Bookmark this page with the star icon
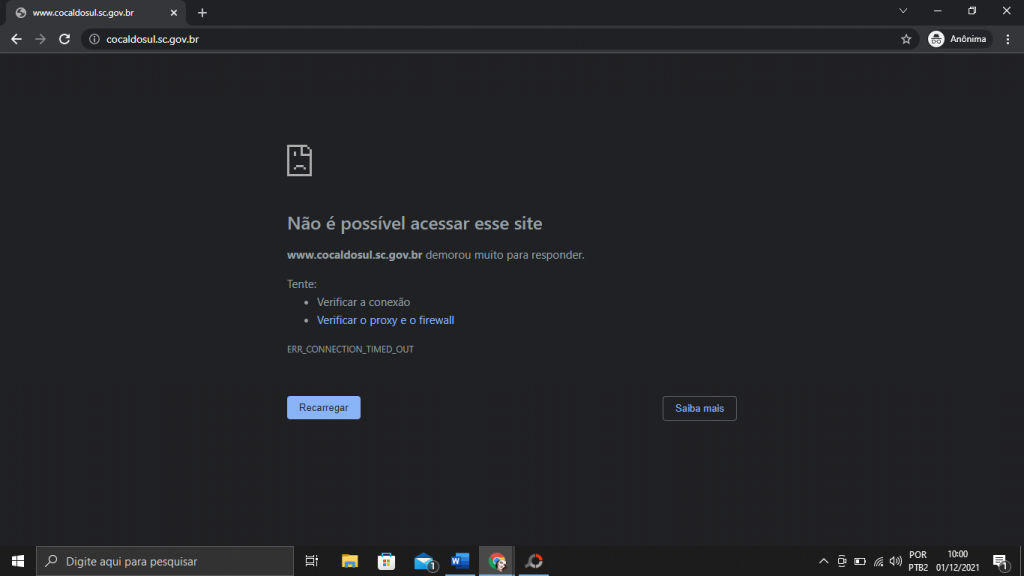Screen dimensions: 1024x576 pos(906,39)
